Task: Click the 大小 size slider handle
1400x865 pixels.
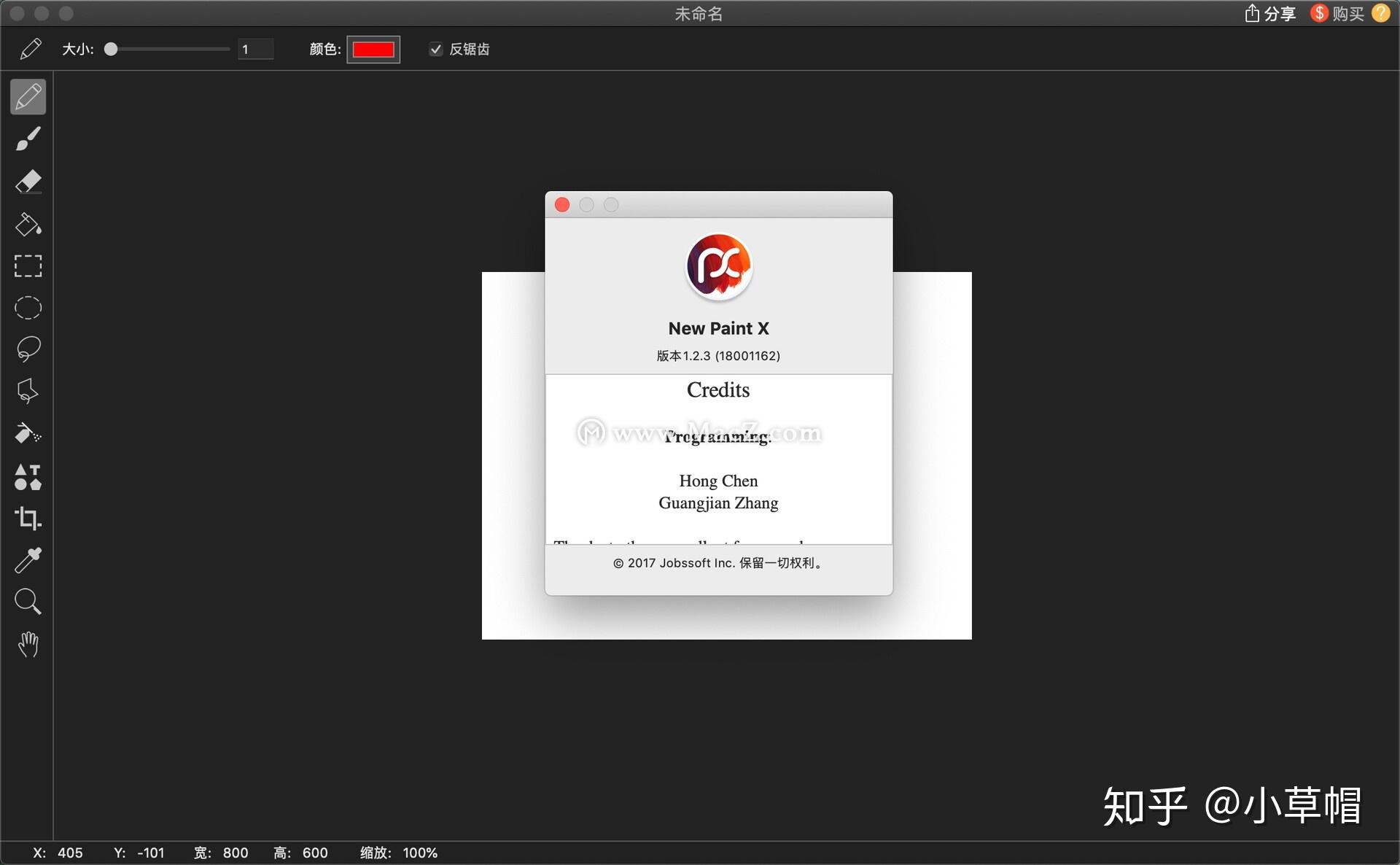Action: (x=111, y=49)
